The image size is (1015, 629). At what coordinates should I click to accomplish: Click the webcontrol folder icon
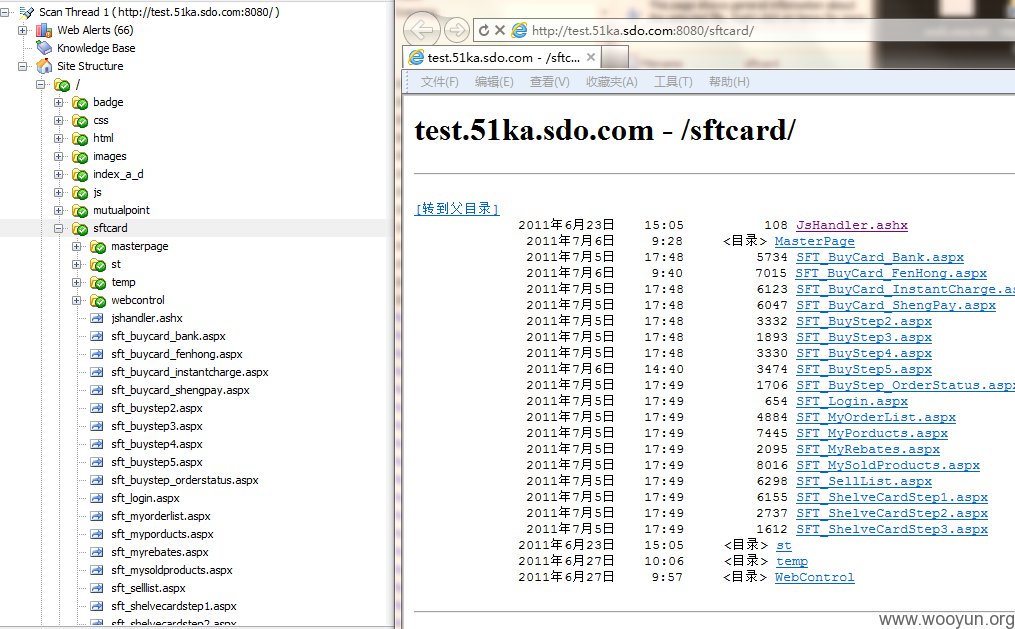click(98, 301)
